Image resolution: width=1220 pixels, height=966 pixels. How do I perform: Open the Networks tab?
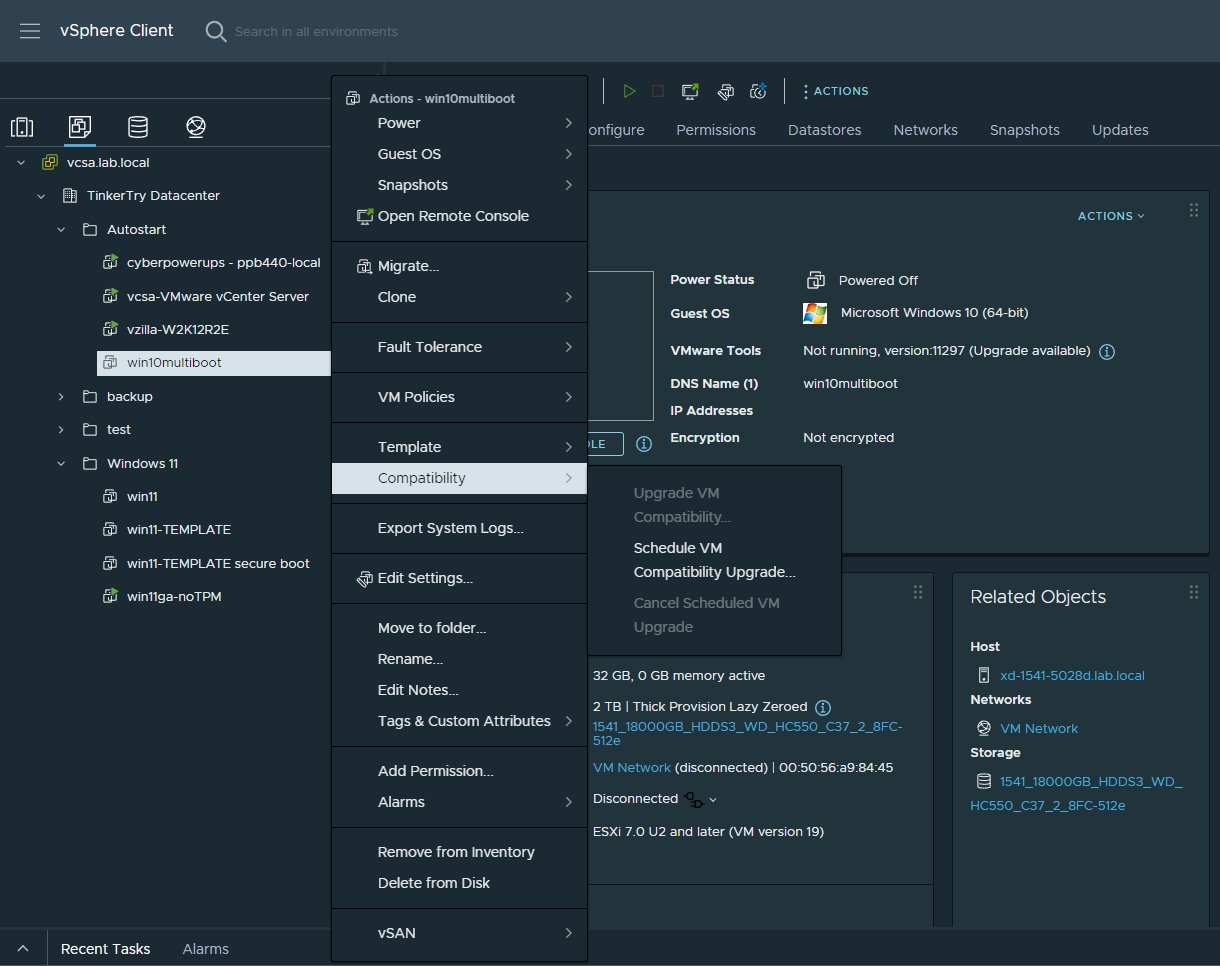926,130
